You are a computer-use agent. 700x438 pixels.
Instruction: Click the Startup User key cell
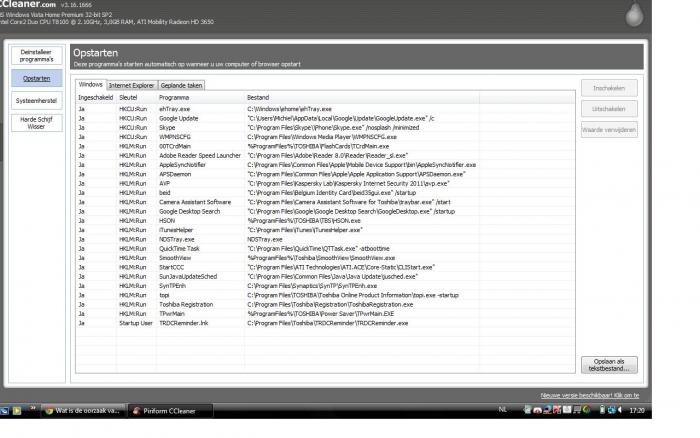(136, 323)
